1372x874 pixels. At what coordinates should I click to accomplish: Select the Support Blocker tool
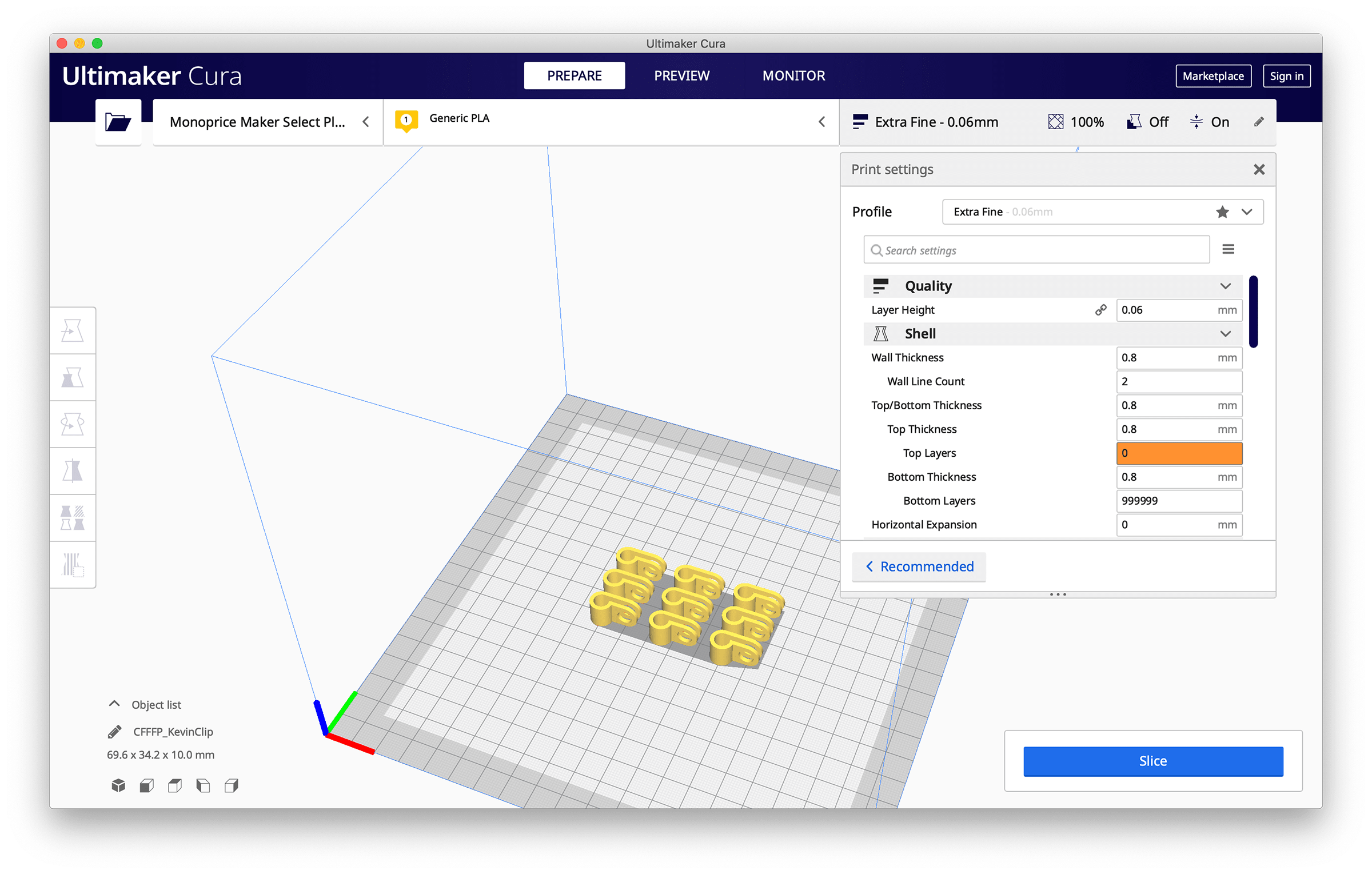pos(73,565)
